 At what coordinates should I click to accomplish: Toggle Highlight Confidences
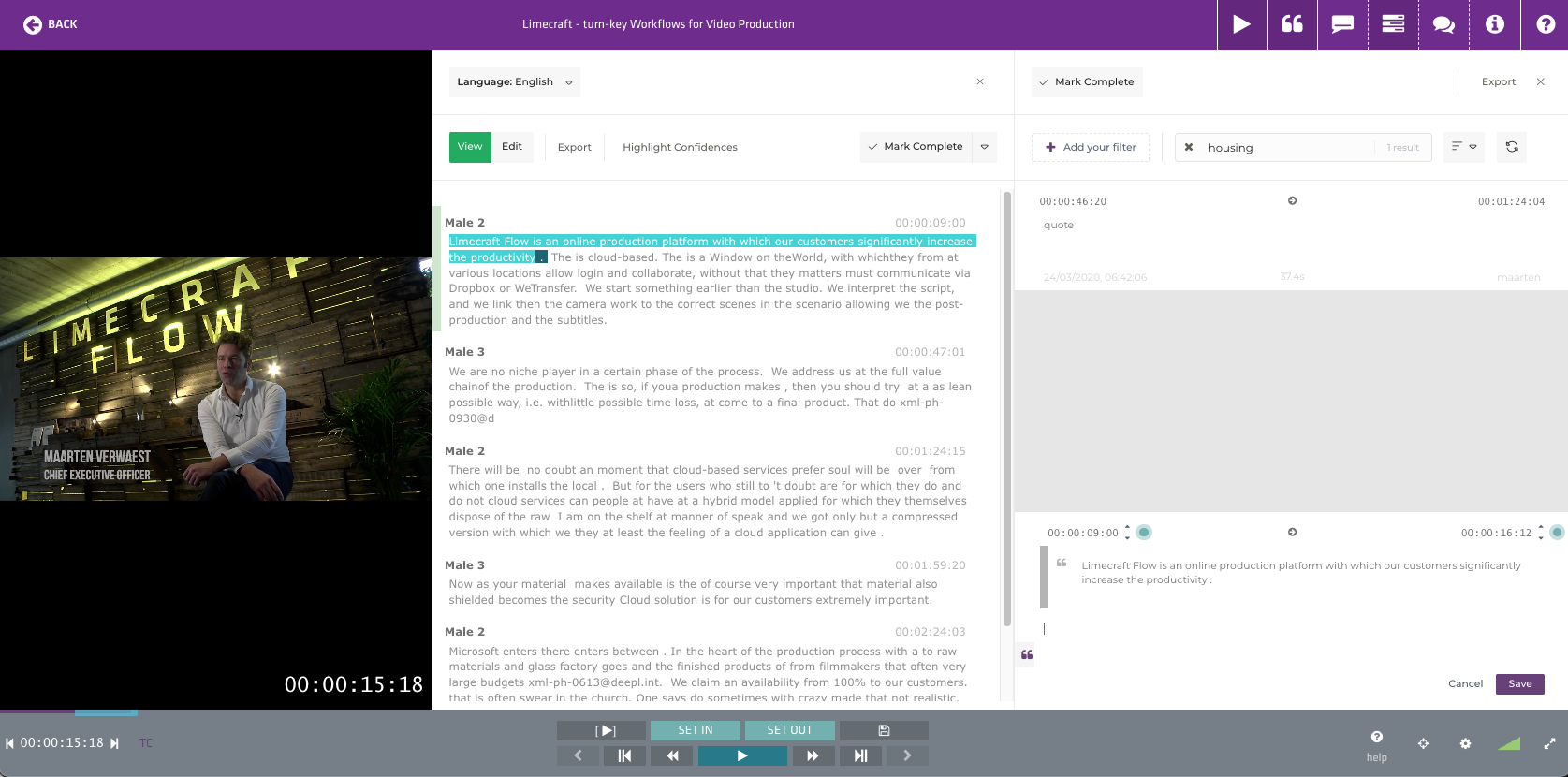pos(680,147)
